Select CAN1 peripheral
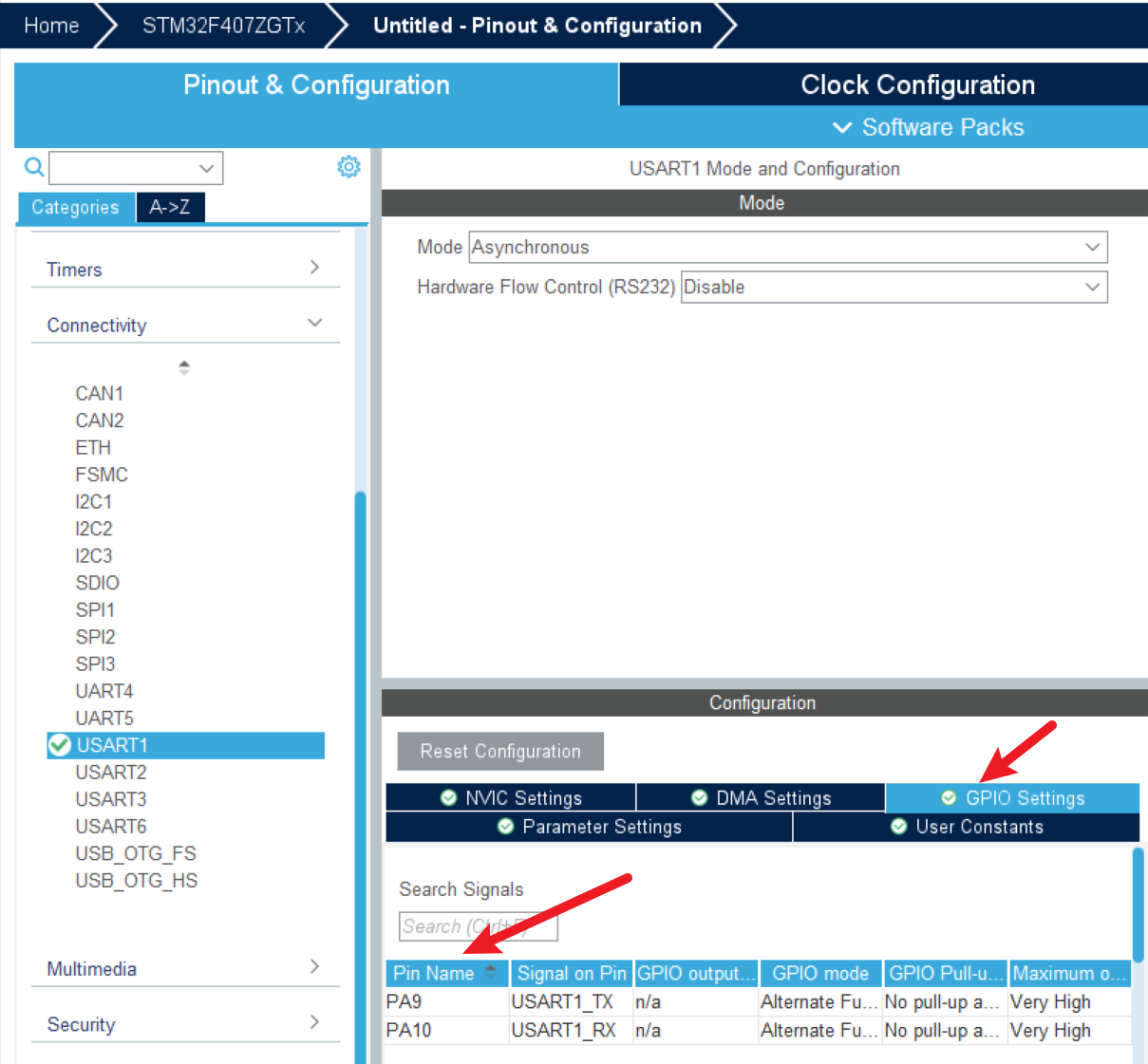 click(x=100, y=393)
